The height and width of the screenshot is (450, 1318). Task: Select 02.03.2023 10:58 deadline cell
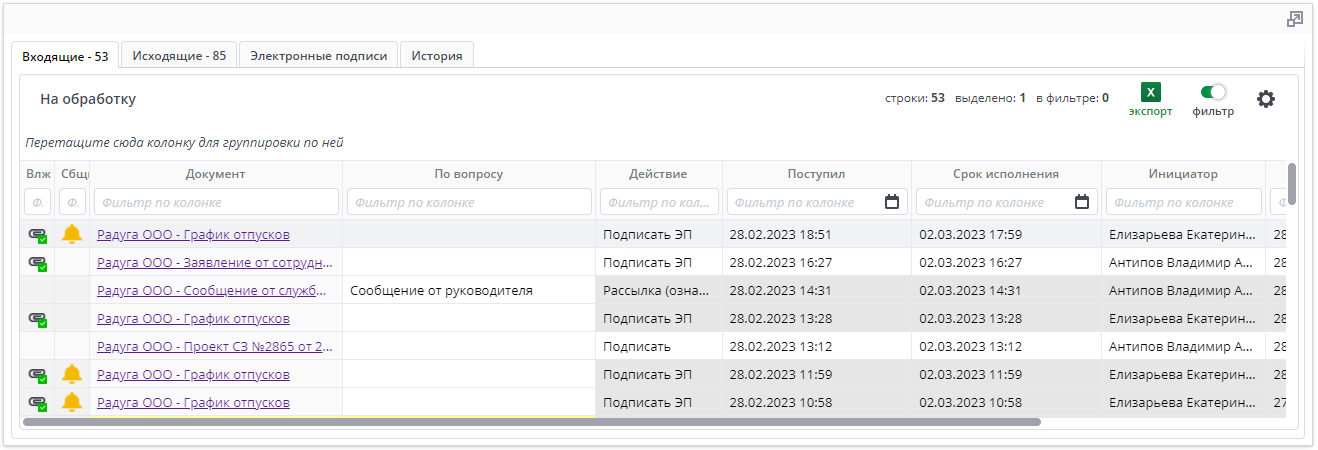pyautogui.click(x=1006, y=403)
